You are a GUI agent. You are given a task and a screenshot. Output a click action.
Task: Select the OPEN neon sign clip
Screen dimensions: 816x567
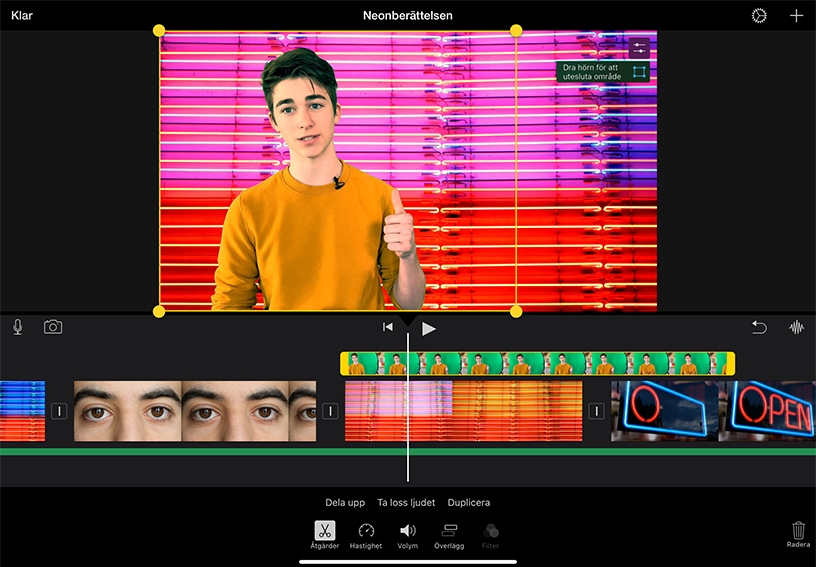pyautogui.click(x=713, y=411)
